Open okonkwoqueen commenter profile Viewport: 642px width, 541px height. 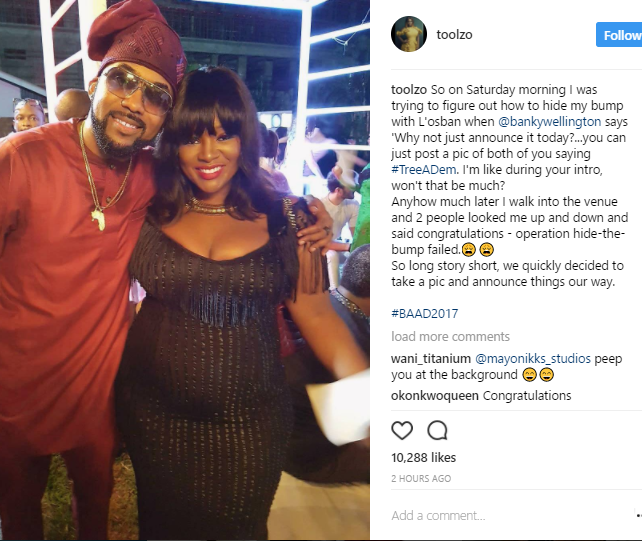click(435, 396)
